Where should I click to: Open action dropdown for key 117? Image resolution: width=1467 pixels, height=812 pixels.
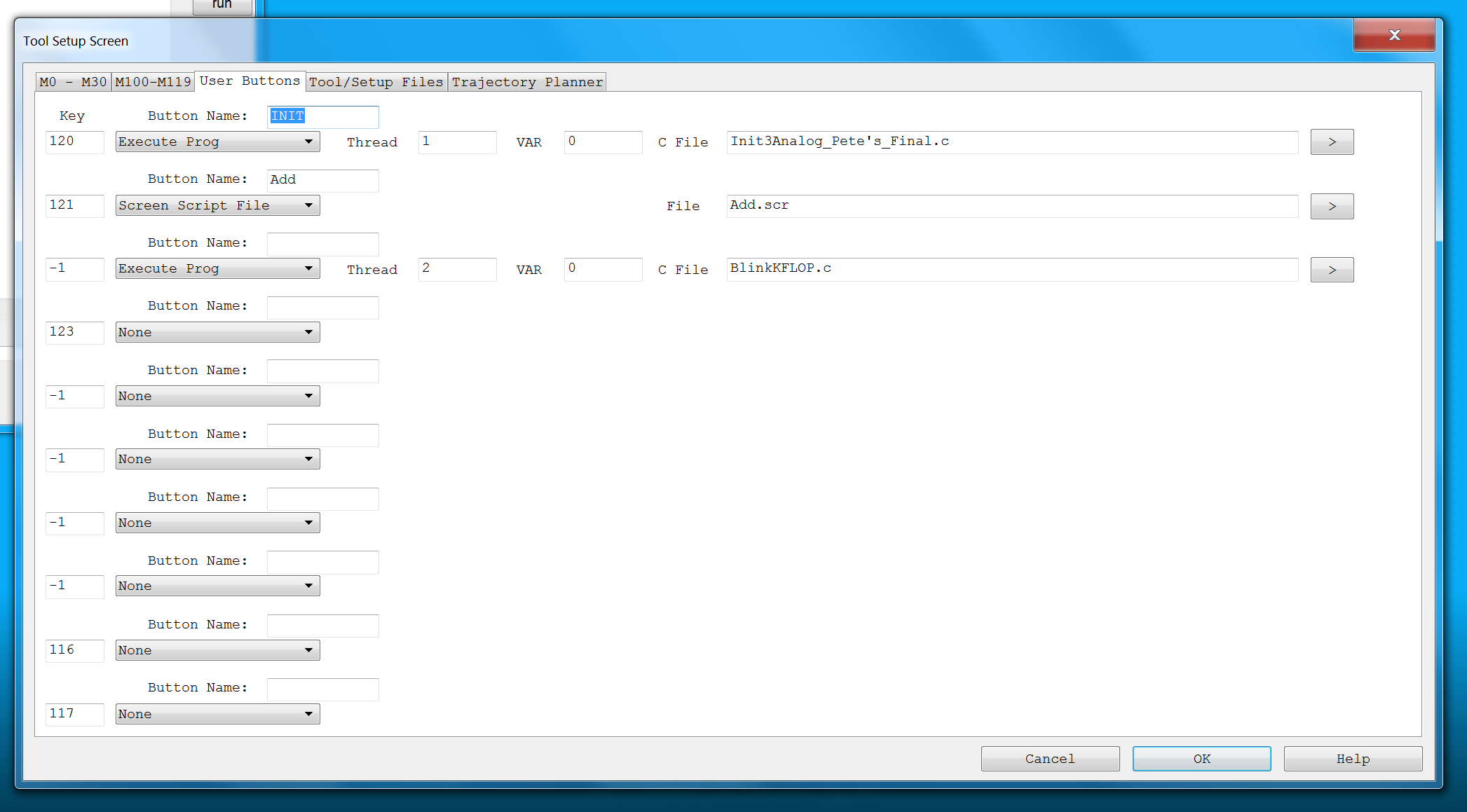217,714
